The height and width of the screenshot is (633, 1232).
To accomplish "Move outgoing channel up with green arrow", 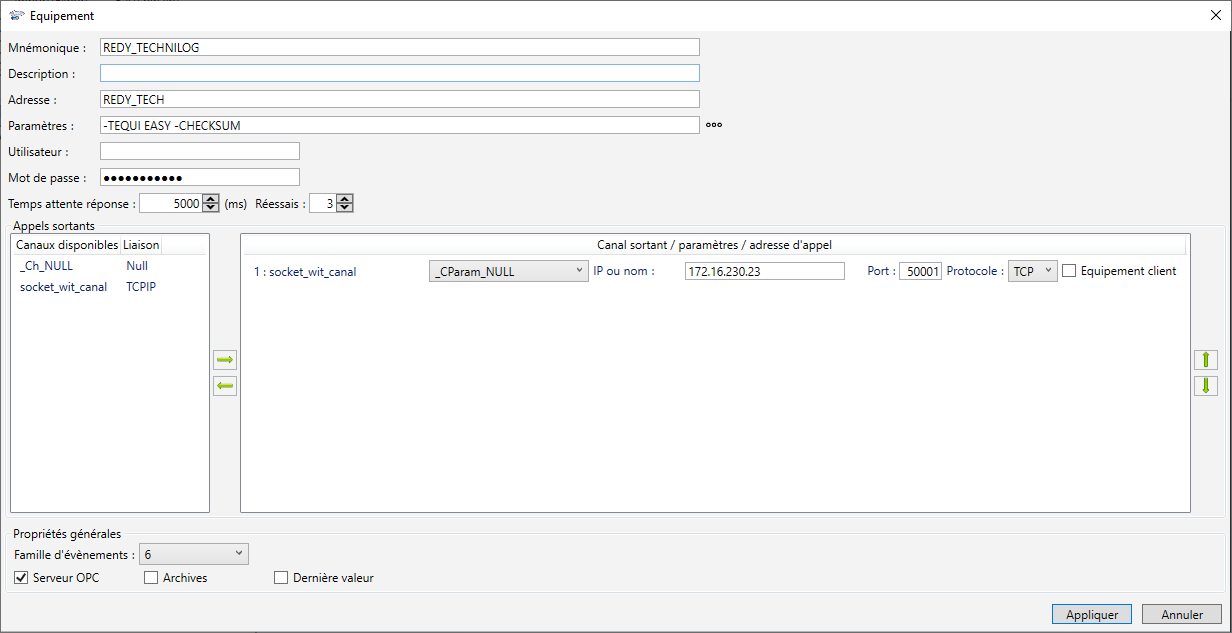I will point(1205,360).
